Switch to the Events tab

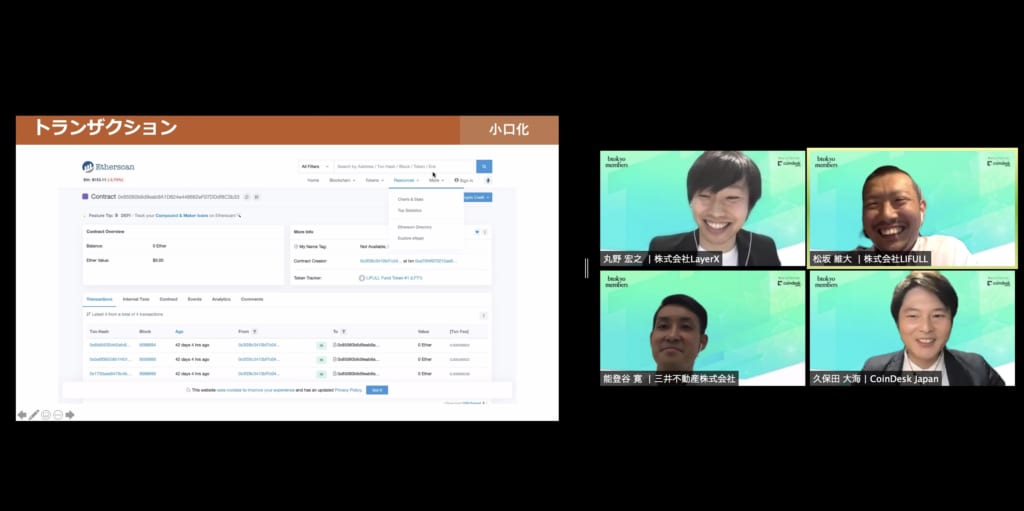tap(195, 299)
